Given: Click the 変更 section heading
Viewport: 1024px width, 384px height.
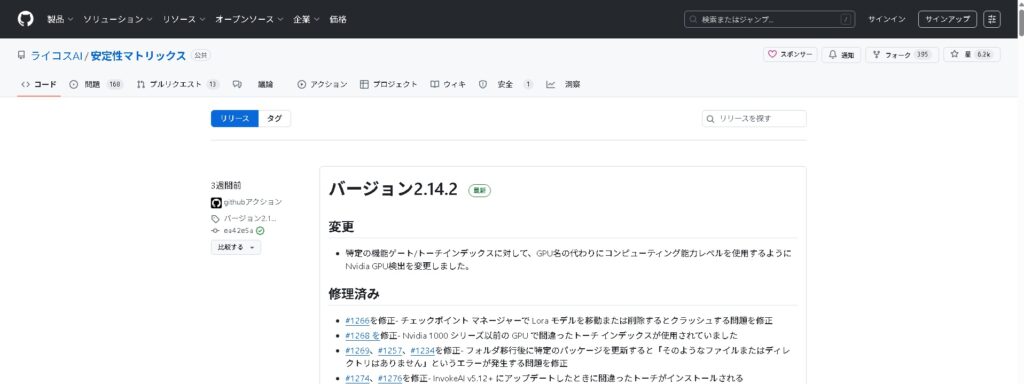Looking at the screenshot, I should click(x=341, y=227).
